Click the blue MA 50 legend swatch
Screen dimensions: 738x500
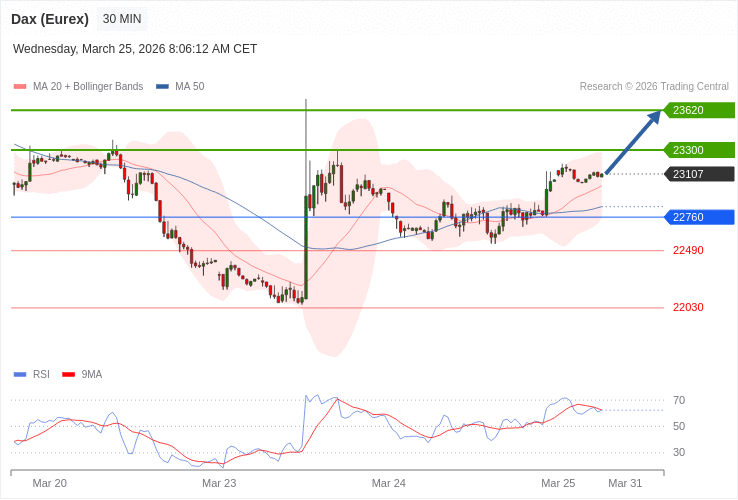coord(162,87)
